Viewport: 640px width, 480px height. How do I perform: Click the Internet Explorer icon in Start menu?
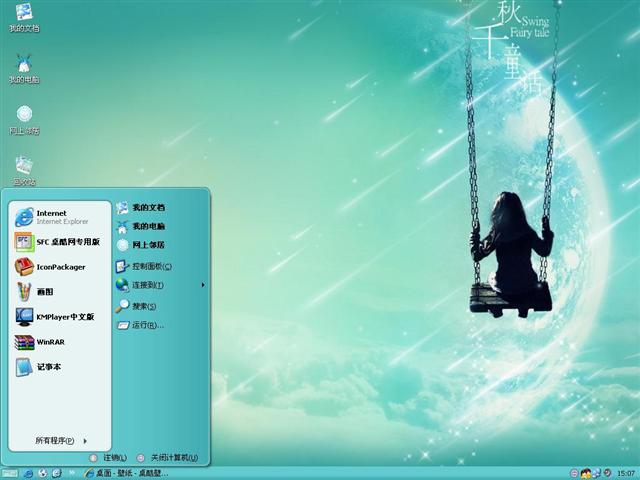(24, 217)
